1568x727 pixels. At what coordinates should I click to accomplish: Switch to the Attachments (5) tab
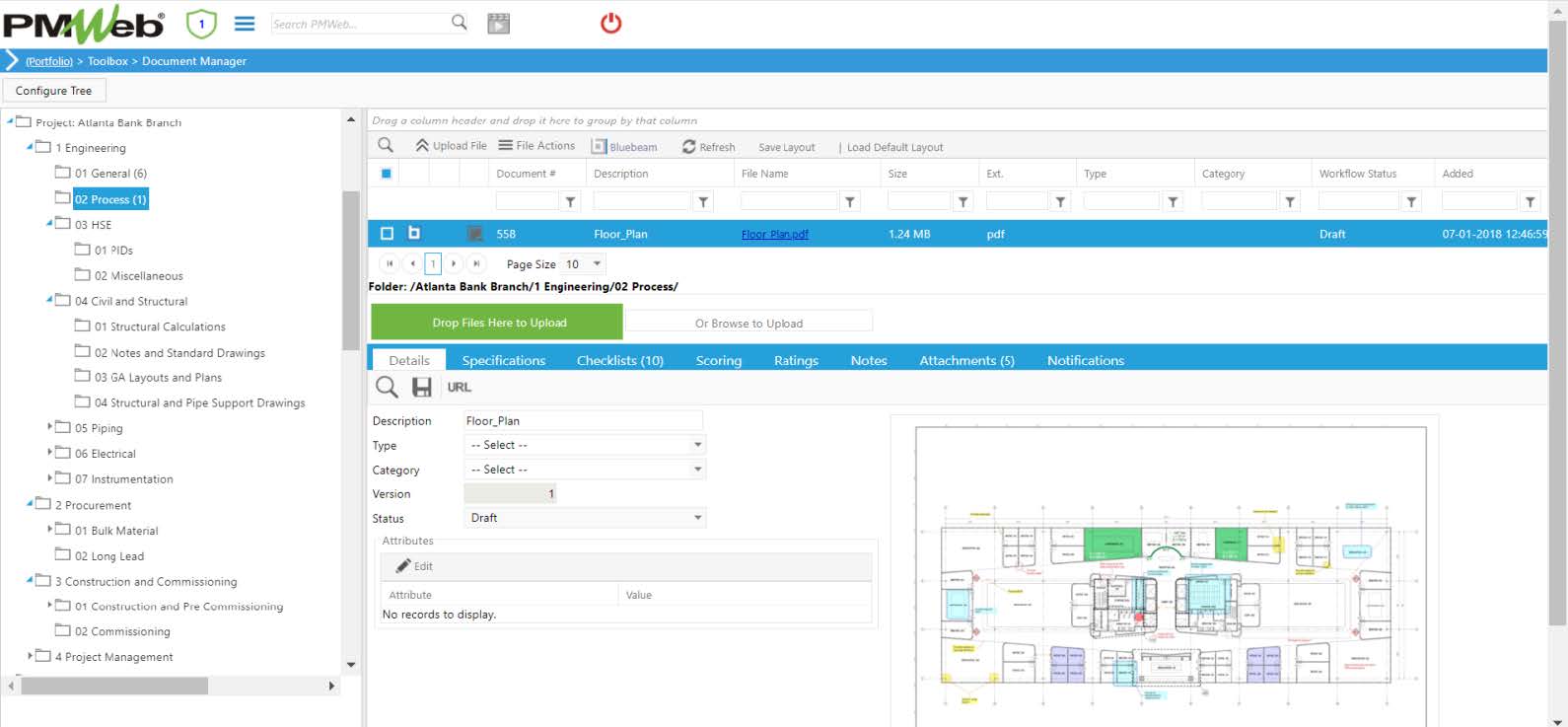pos(966,360)
